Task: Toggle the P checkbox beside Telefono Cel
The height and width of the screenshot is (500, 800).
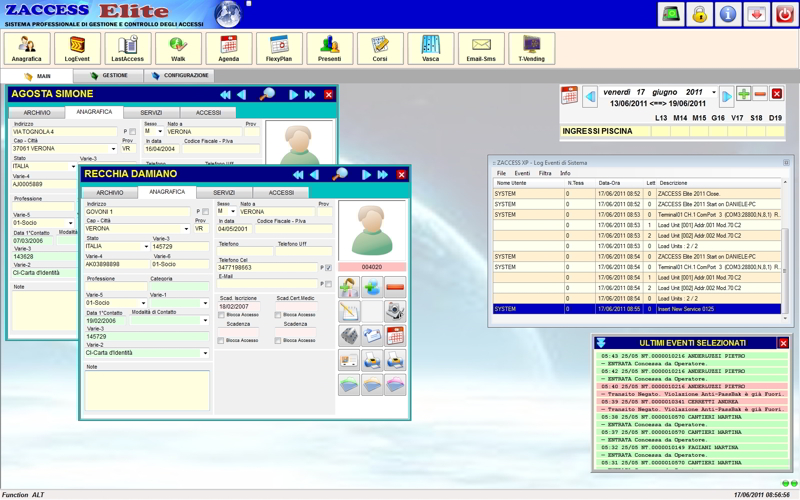Action: pos(328,267)
